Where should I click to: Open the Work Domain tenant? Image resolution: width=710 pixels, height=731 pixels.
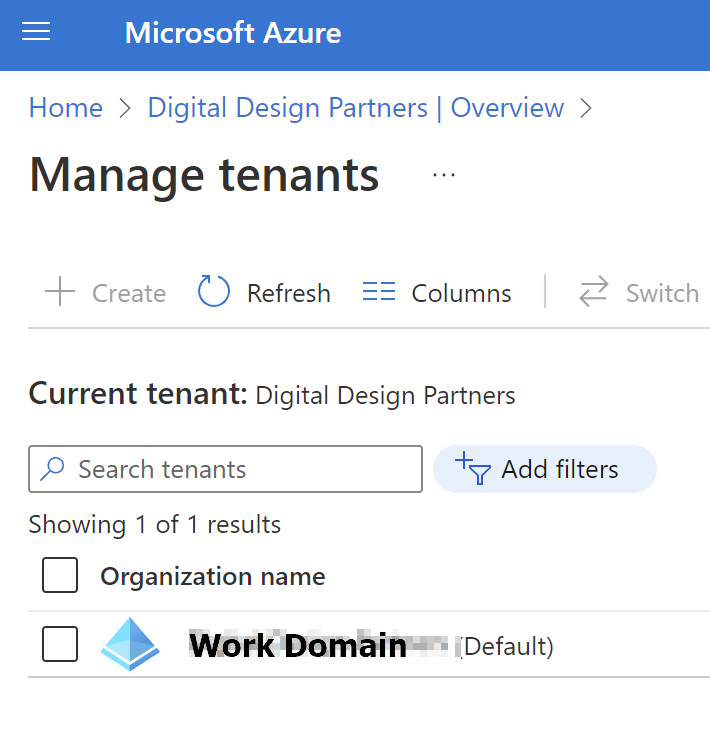[x=297, y=646]
